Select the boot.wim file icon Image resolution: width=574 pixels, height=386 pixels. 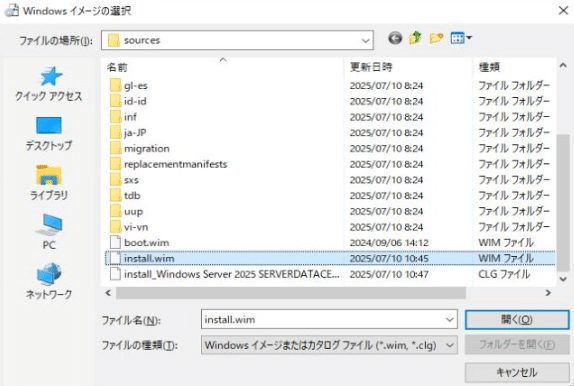click(115, 243)
